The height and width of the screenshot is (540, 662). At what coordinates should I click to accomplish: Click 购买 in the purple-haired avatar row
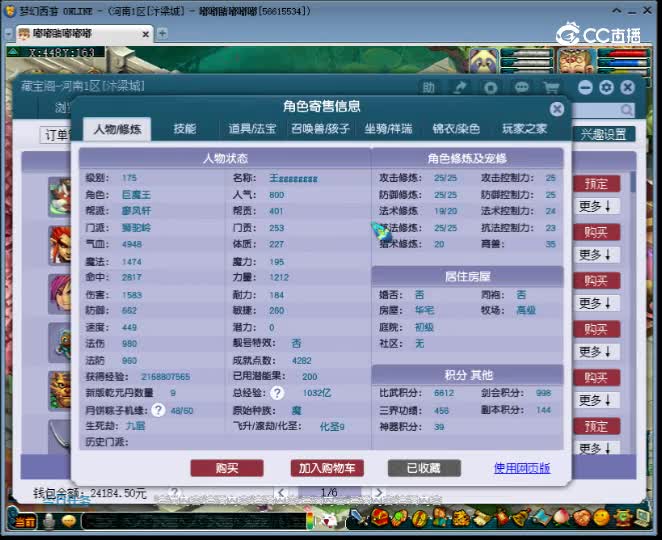[597, 280]
